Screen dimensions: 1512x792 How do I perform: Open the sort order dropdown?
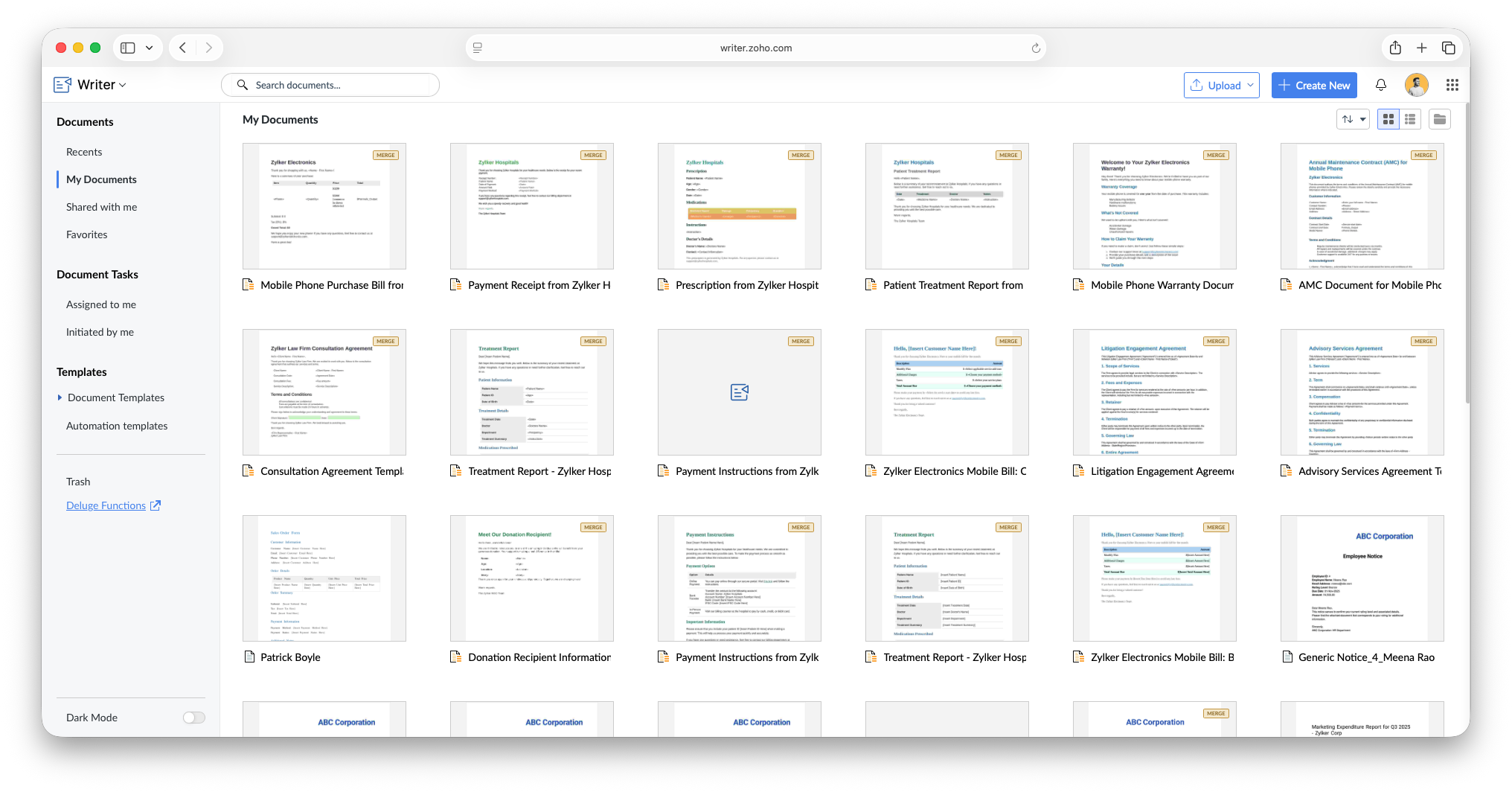[x=1354, y=119]
